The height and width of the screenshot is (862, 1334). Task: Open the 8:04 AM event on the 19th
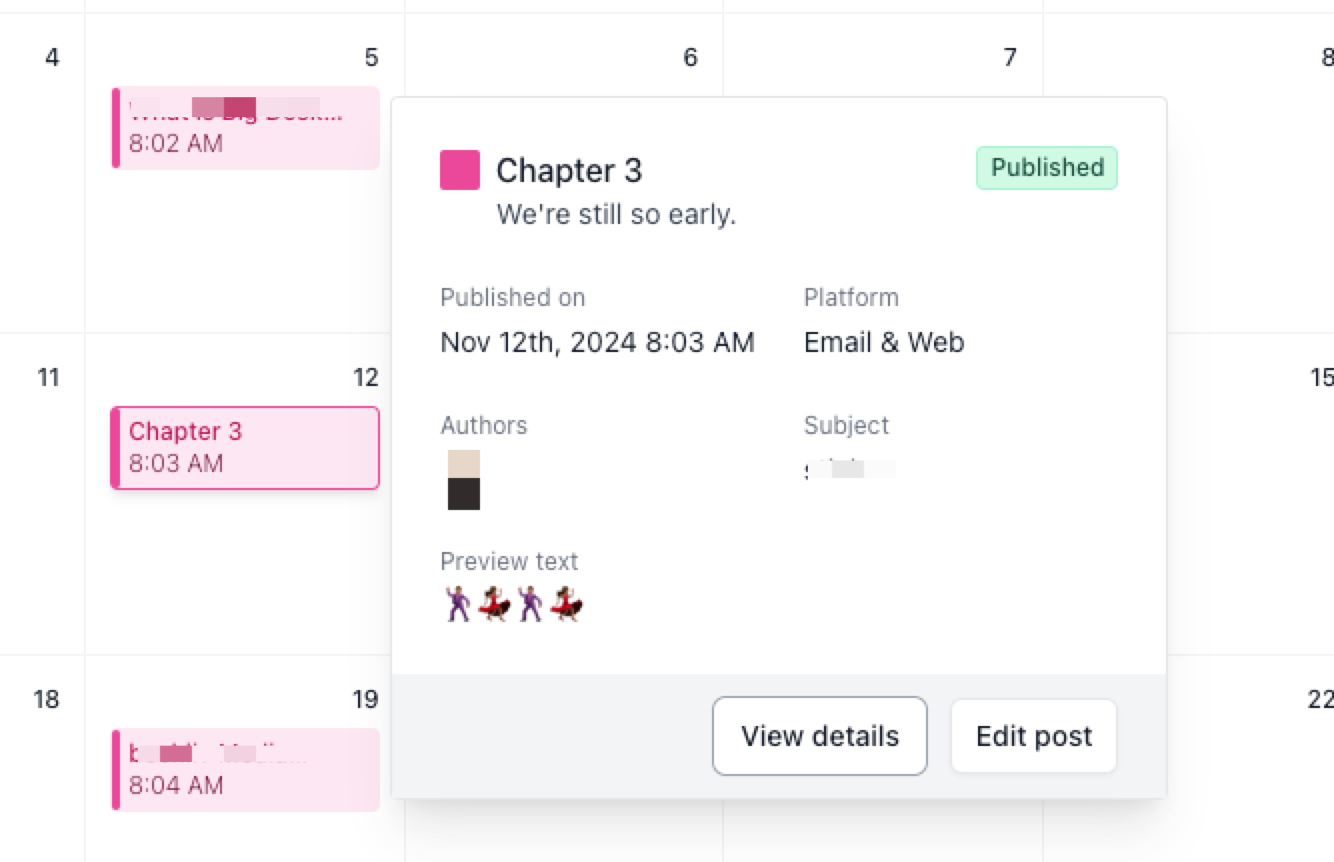[245, 769]
